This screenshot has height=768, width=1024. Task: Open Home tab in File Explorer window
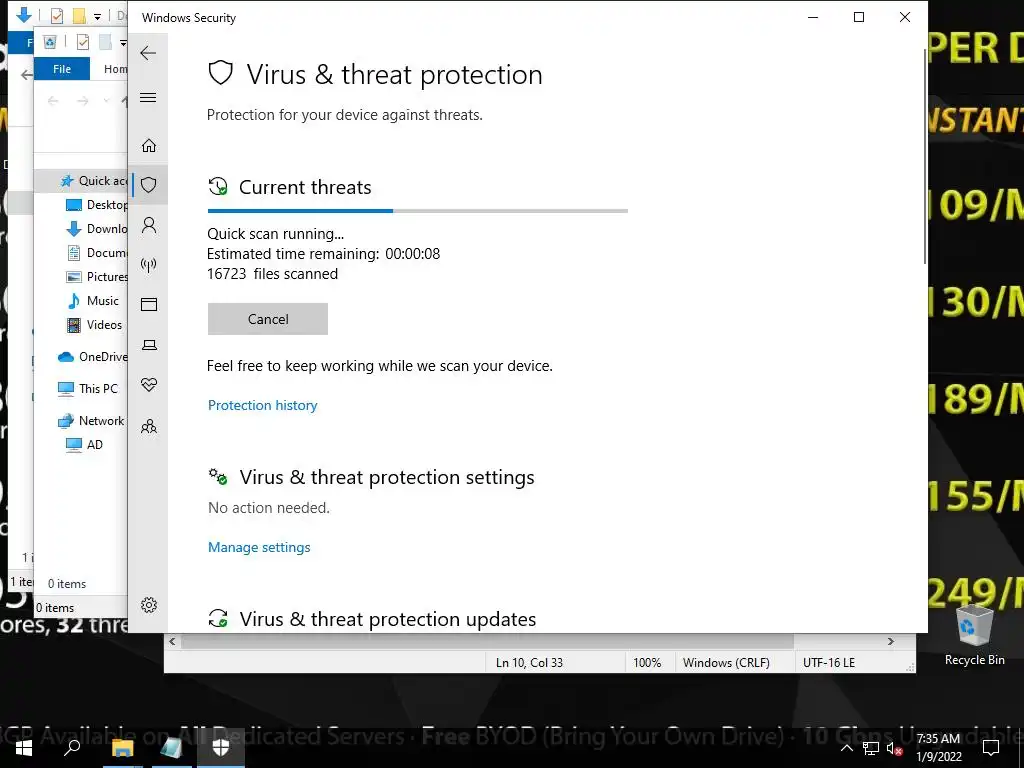[115, 69]
